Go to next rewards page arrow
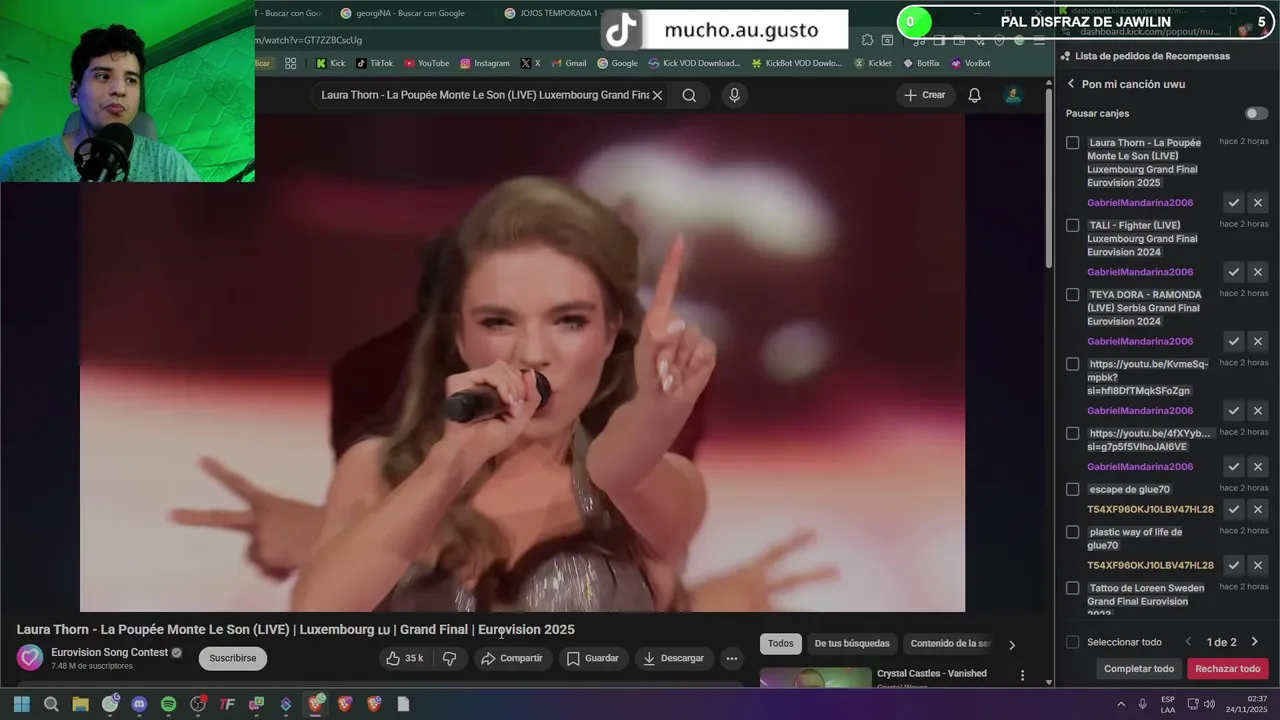 click(x=1254, y=642)
